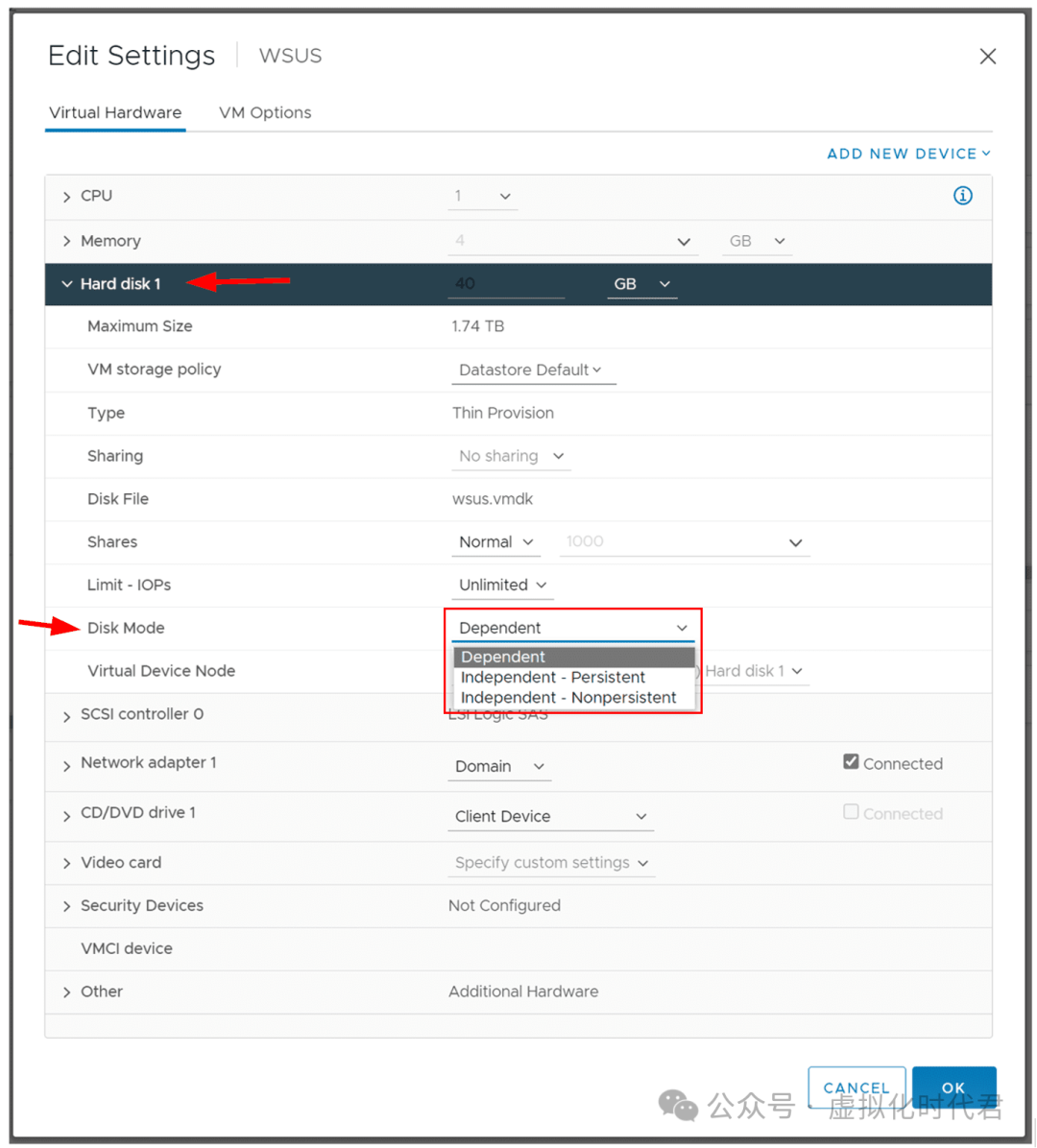
Task: Open Virtual Device Node Hard disk 1 dropdown
Action: 754,671
